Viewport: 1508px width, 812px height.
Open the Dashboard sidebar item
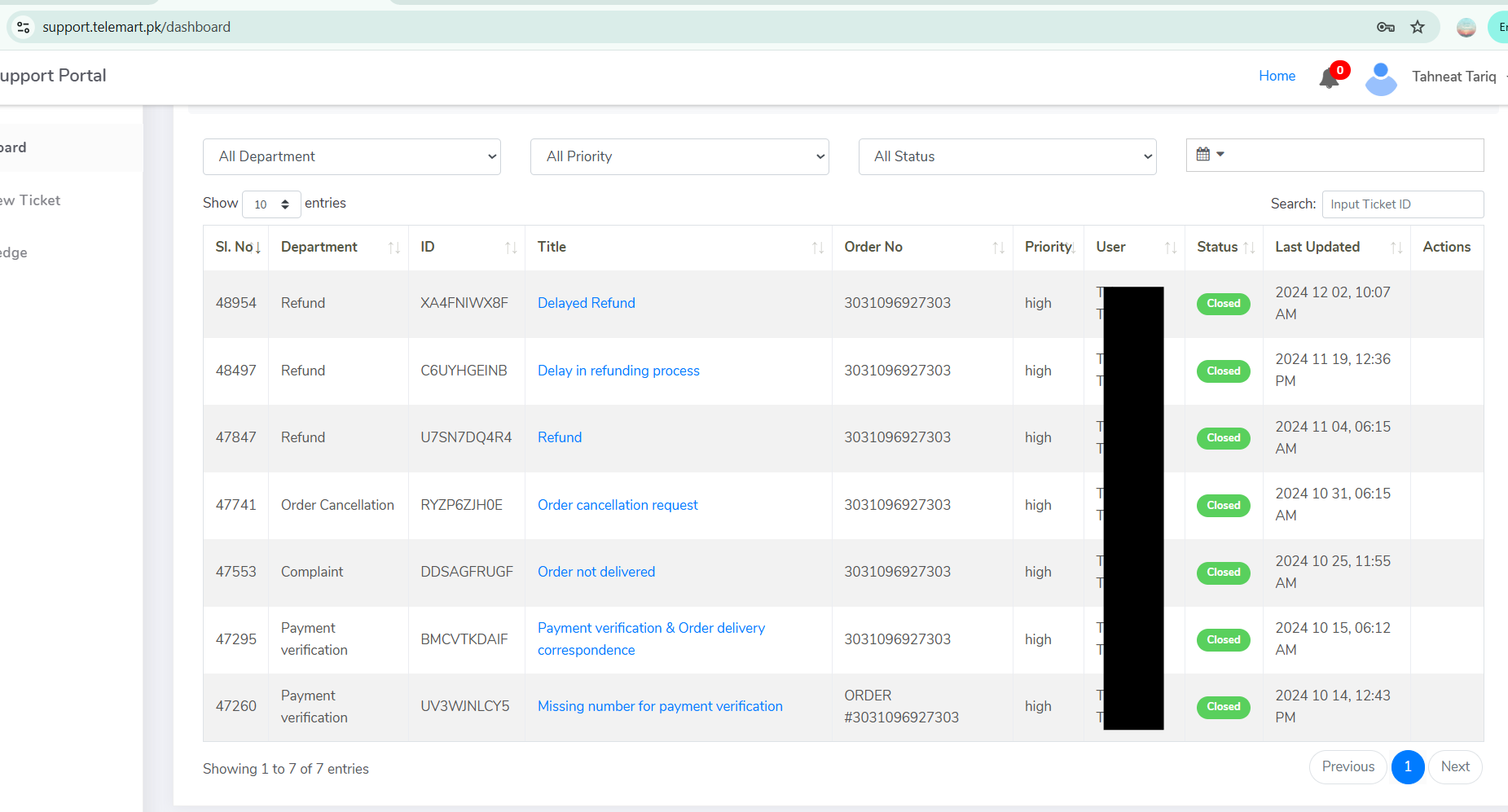coord(71,147)
